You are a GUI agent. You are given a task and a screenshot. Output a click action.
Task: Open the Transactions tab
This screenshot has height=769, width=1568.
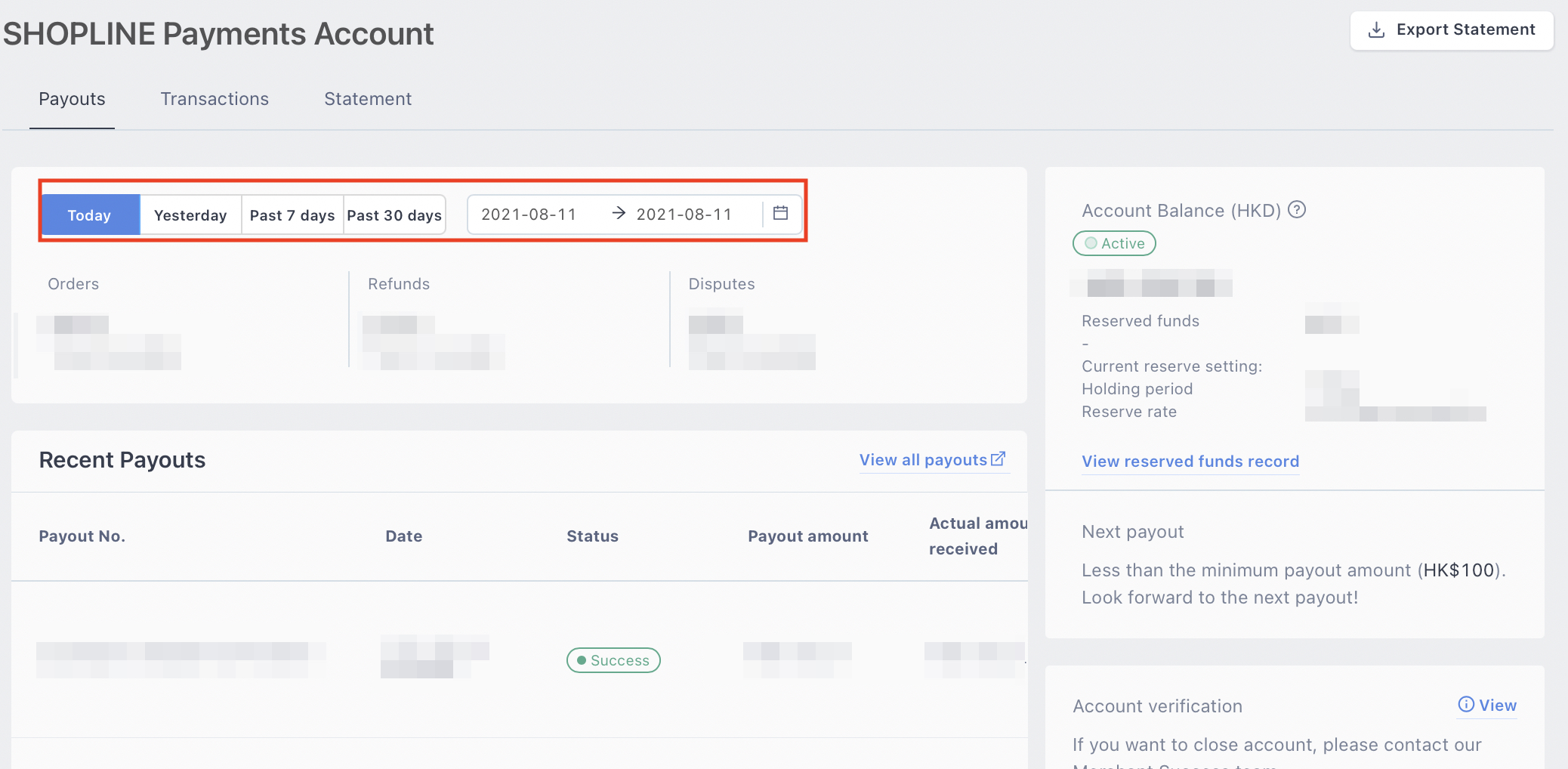pos(215,99)
